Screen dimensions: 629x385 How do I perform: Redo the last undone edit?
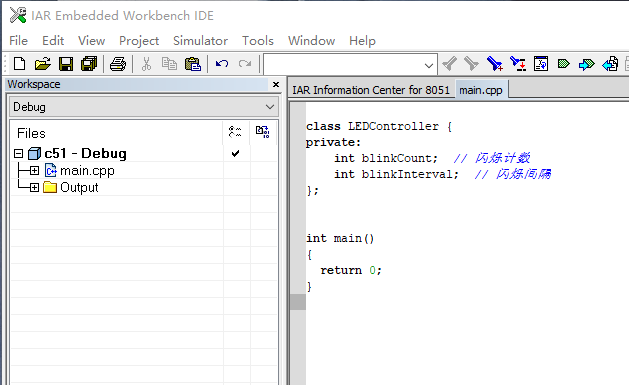[x=245, y=64]
